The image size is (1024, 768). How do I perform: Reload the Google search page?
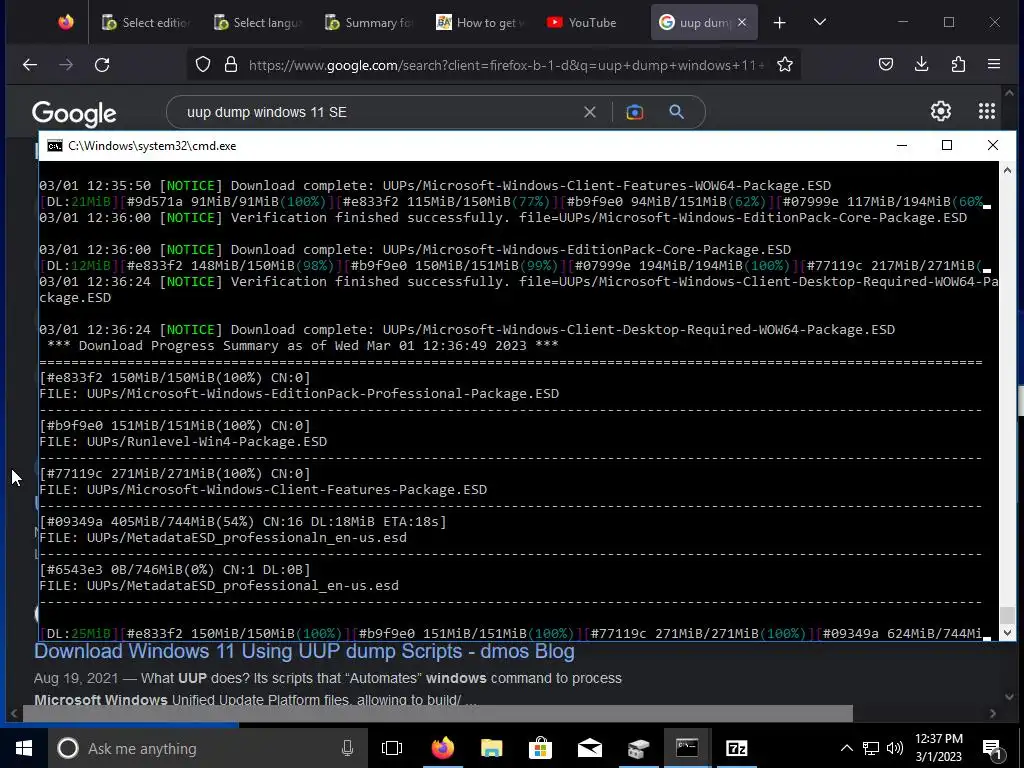[102, 65]
